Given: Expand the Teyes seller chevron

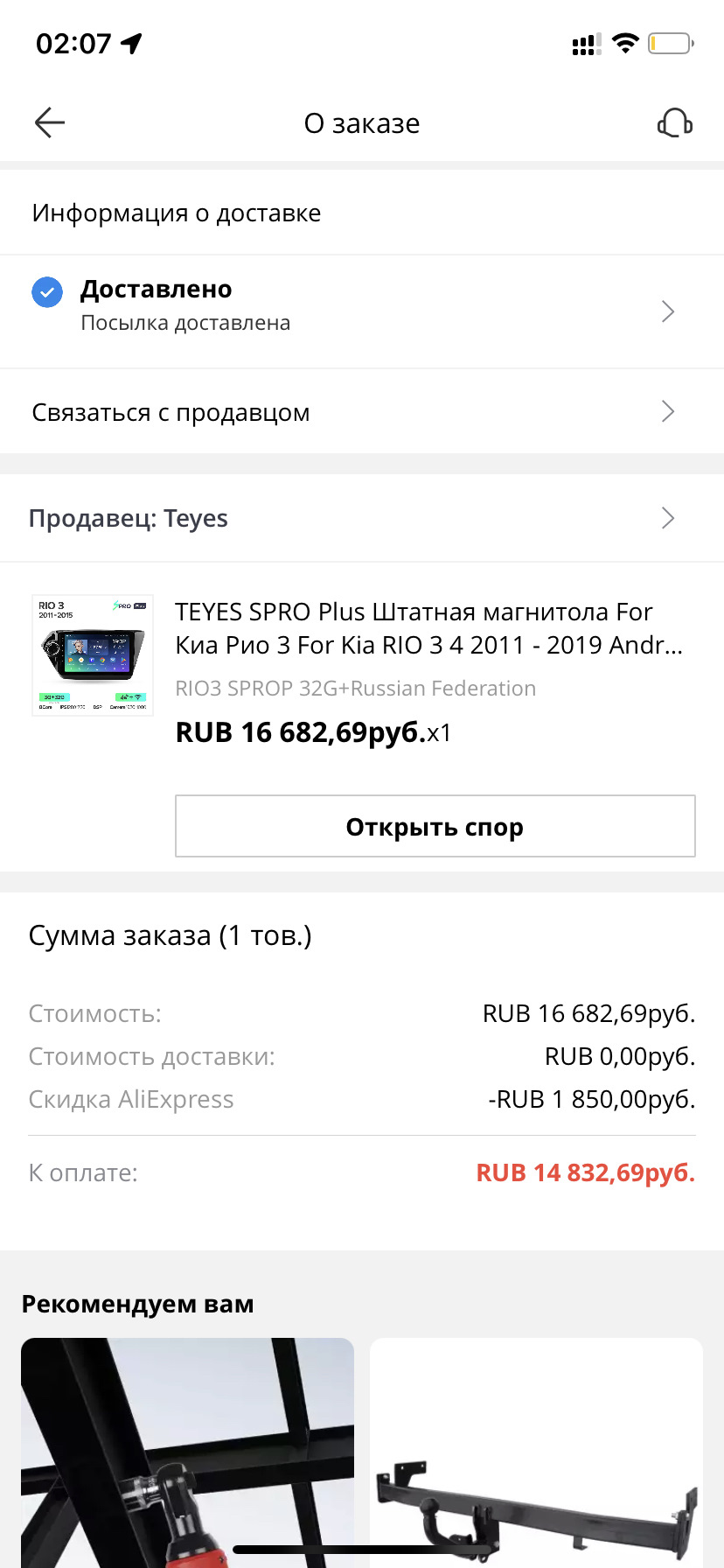Looking at the screenshot, I should point(668,518).
